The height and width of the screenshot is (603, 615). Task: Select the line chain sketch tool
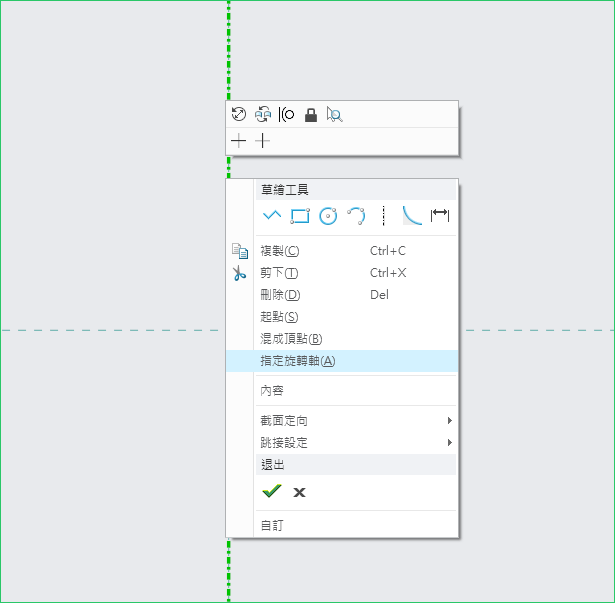pos(271,215)
